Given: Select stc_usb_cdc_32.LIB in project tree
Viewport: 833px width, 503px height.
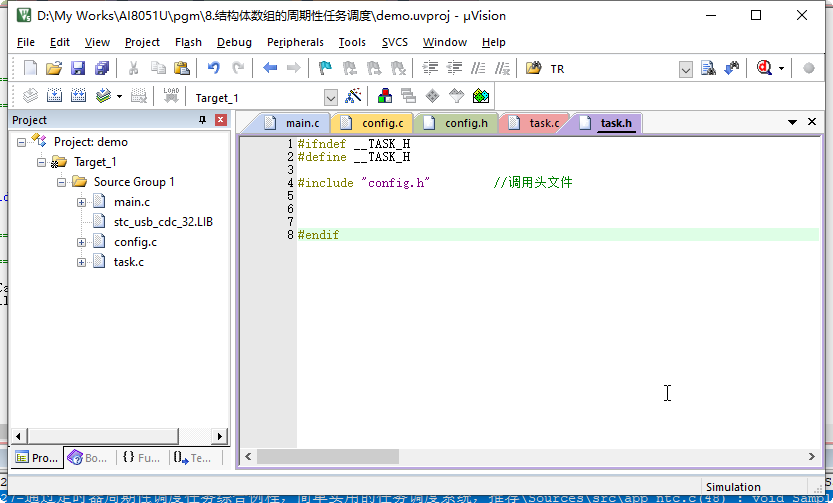Looking at the screenshot, I should coord(163,222).
